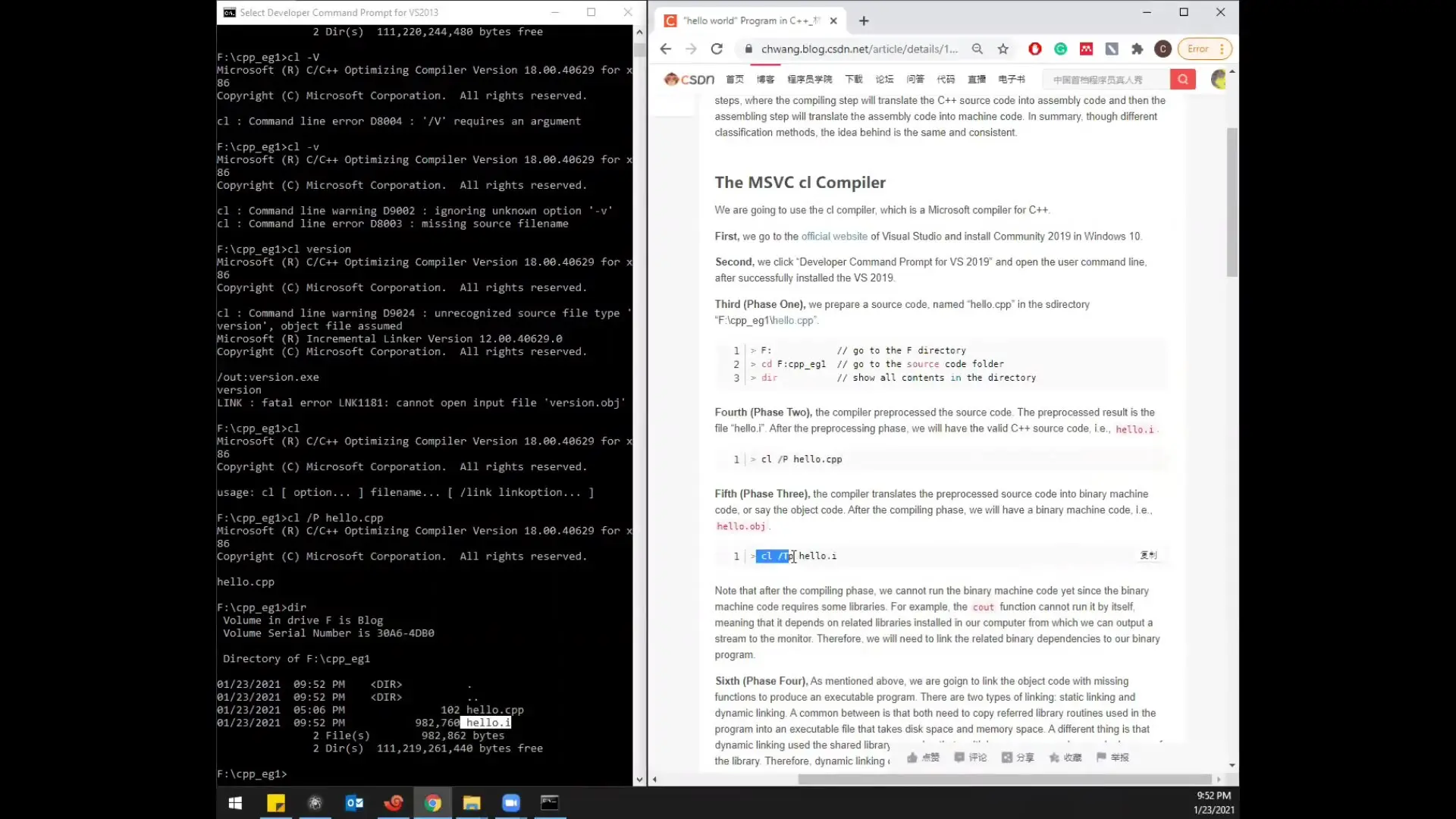Open Chrome zoom magnifier in address bar
1456x819 pixels.
(x=977, y=49)
